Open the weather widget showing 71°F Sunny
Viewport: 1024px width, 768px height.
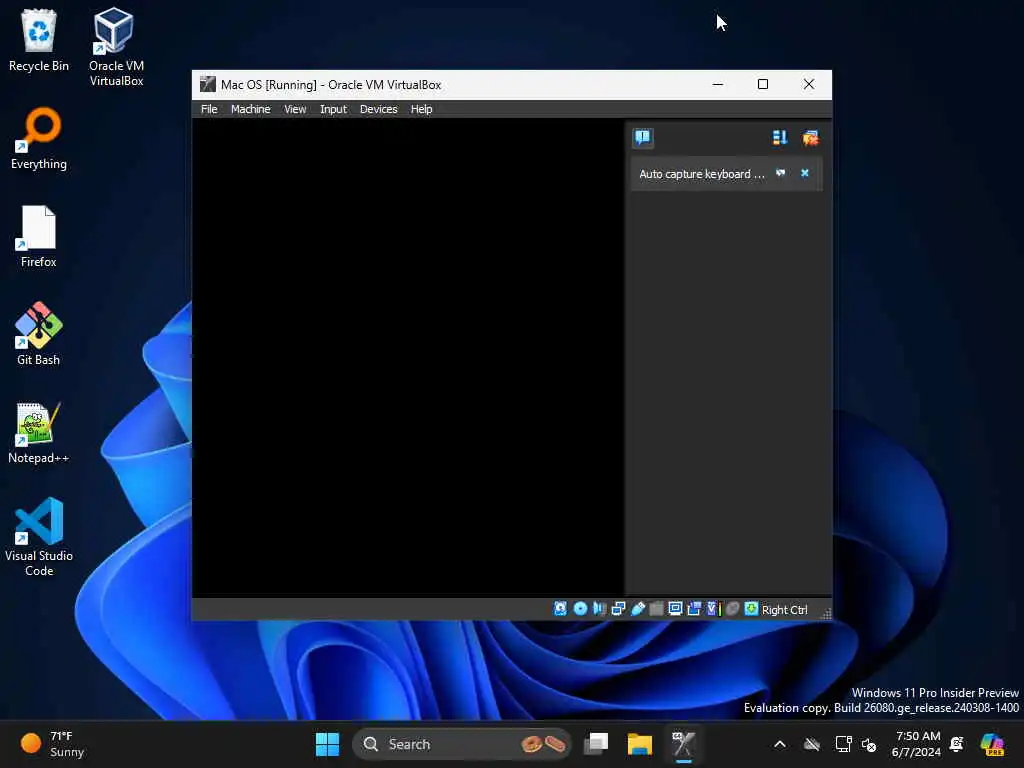point(52,744)
